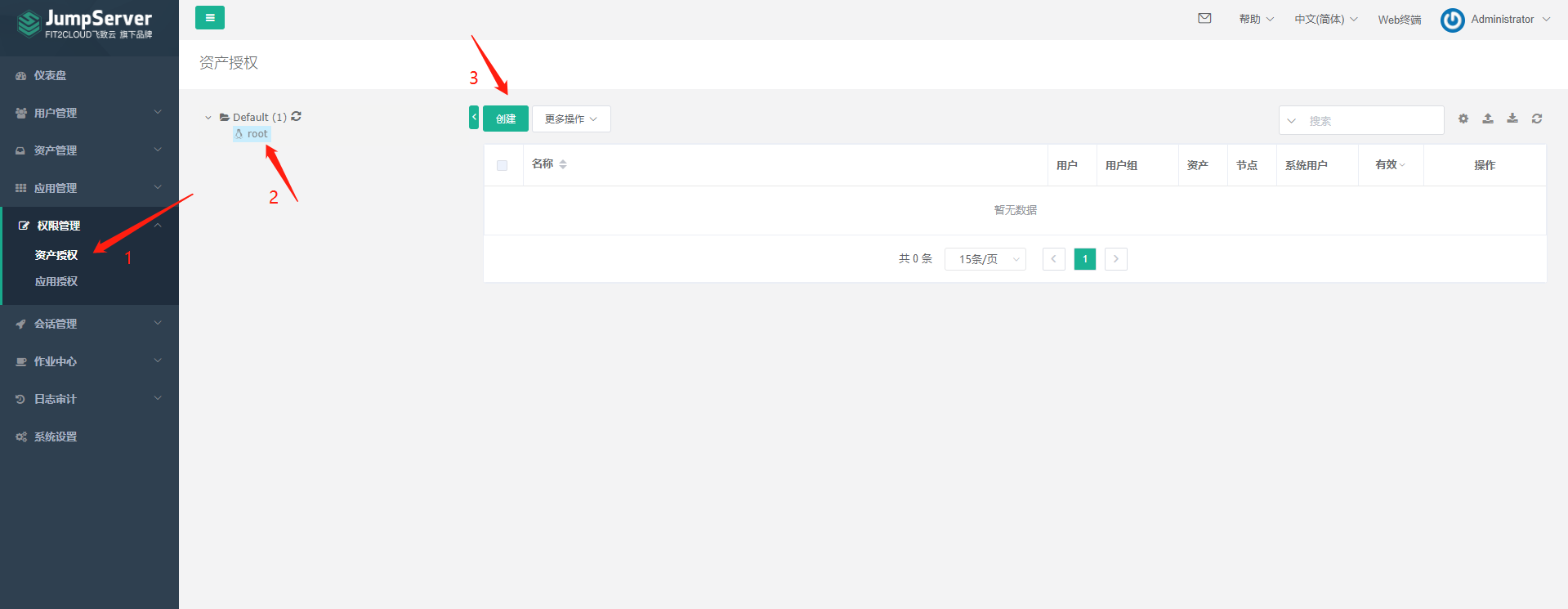Click the session management rocket icon
The image size is (1568, 609).
(21, 325)
